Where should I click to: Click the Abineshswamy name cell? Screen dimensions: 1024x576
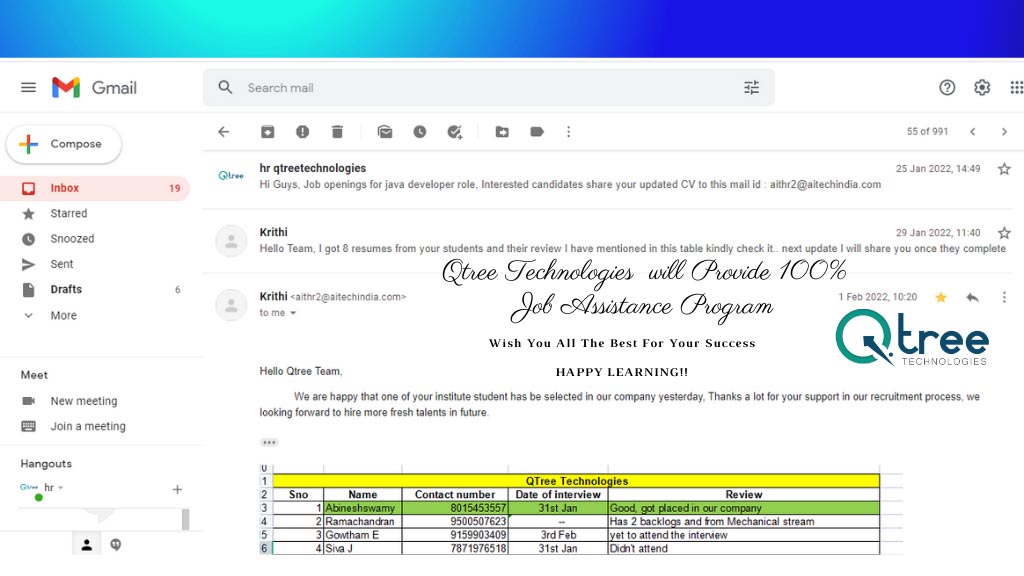click(x=362, y=508)
